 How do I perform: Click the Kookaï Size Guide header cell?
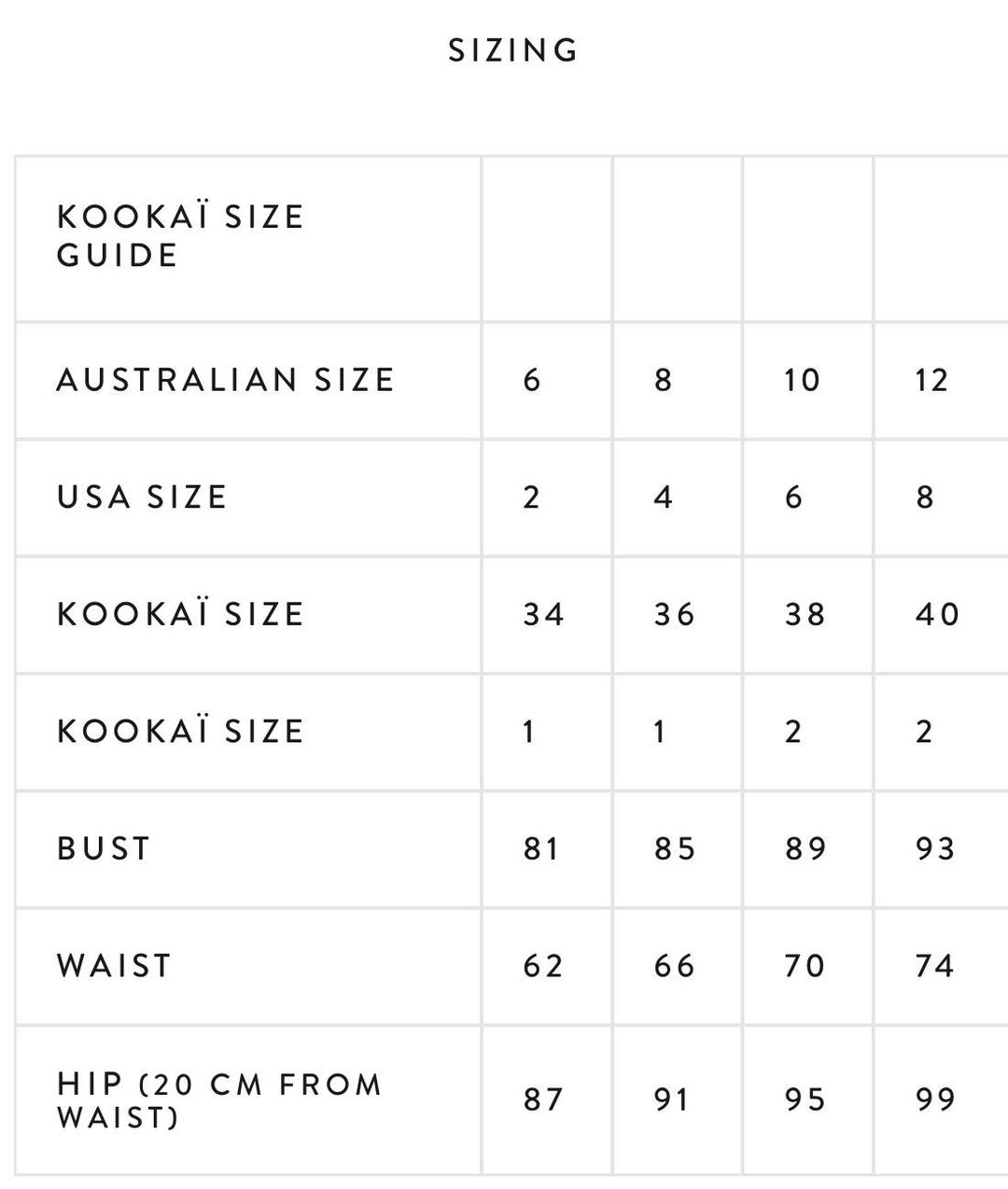point(181,236)
